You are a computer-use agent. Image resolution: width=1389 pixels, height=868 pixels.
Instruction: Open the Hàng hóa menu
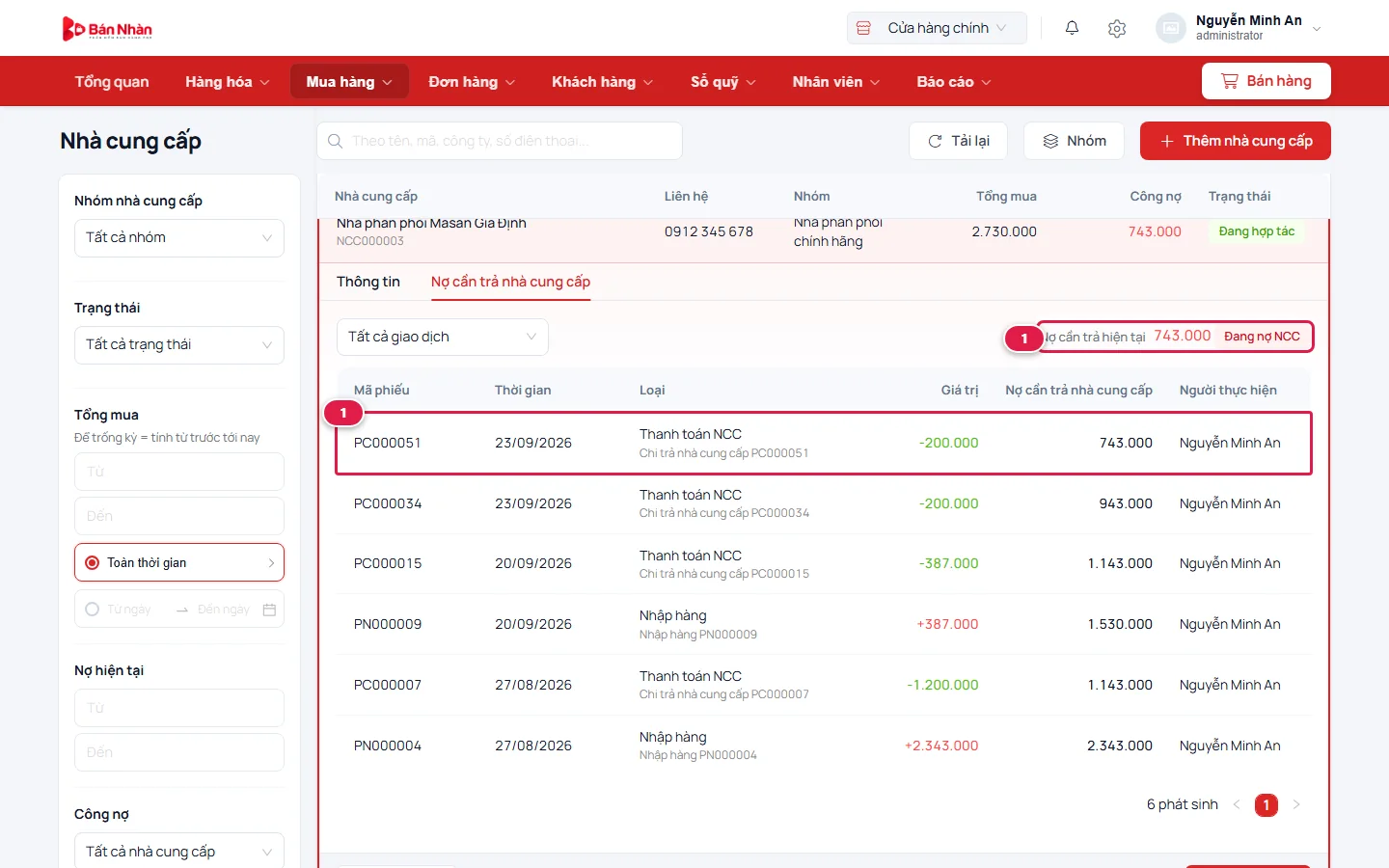(228, 82)
